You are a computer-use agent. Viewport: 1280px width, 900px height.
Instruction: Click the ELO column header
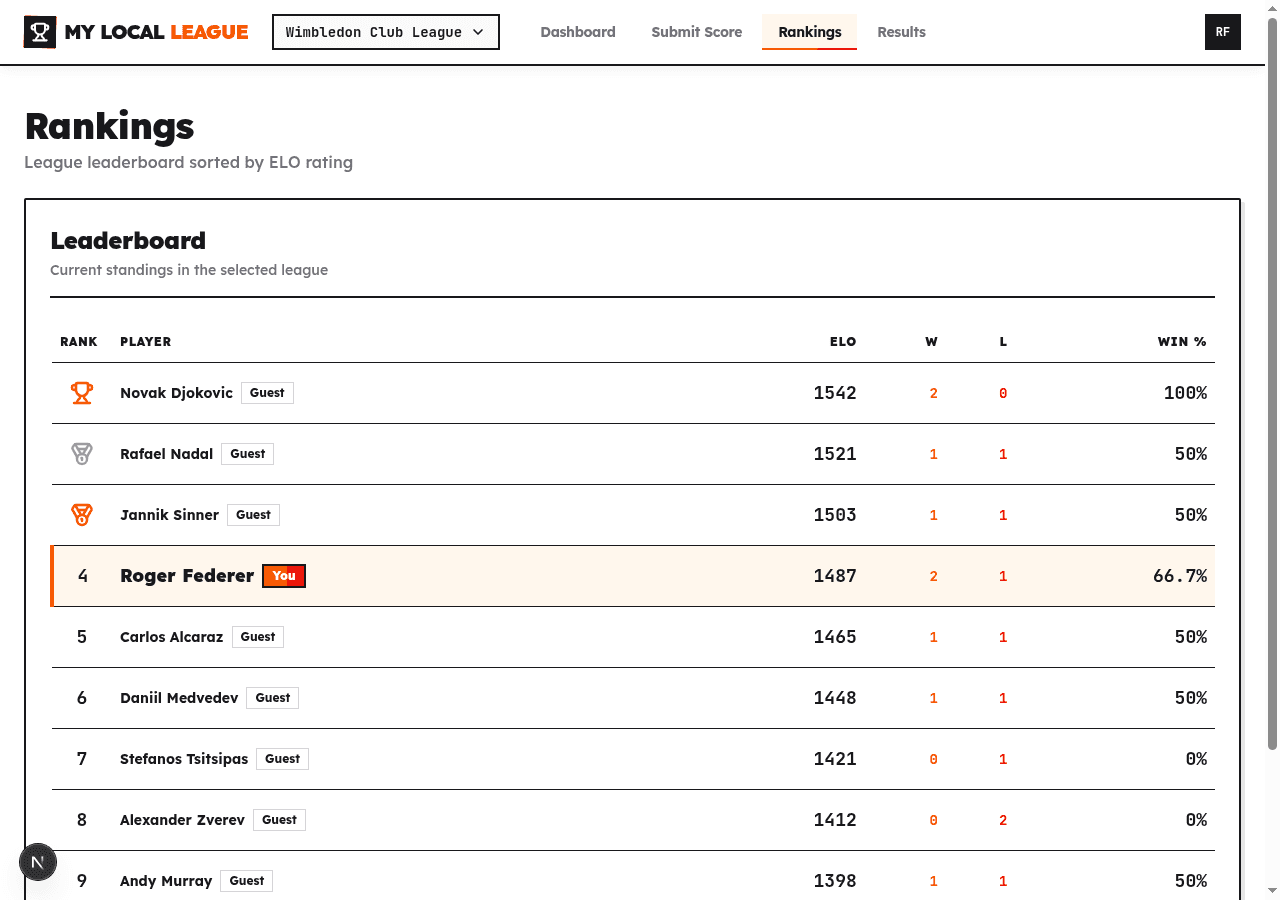[x=843, y=341]
